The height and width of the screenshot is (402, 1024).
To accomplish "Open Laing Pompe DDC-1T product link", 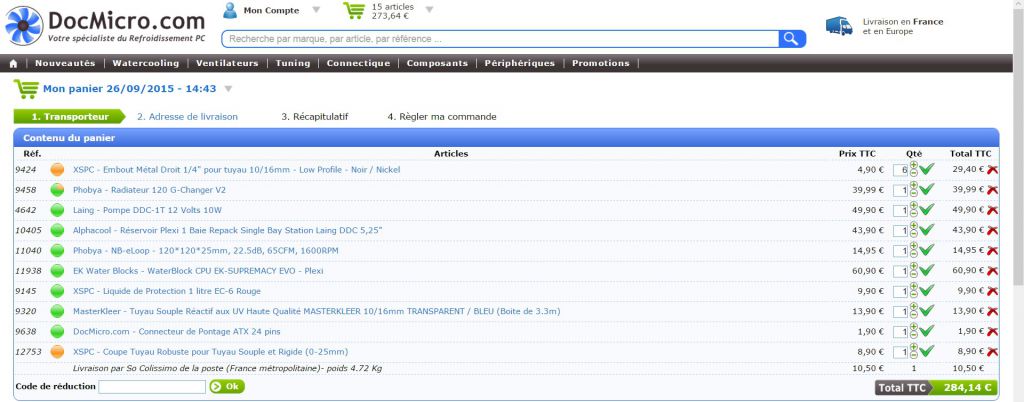I will (148, 210).
